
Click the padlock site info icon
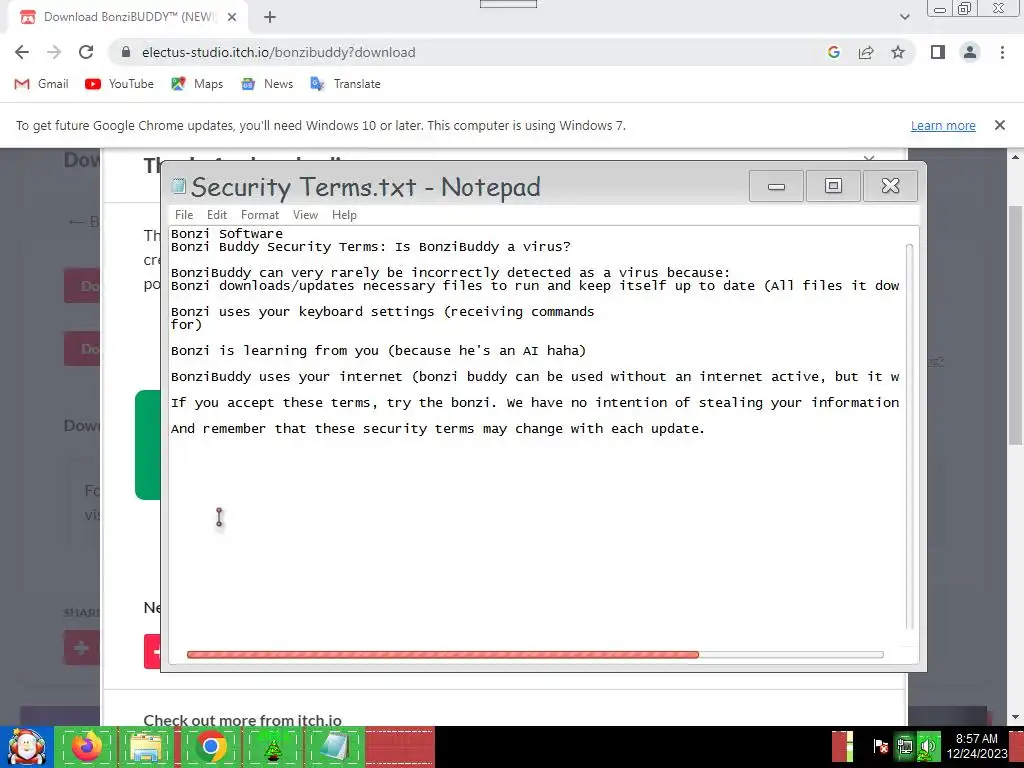127,52
